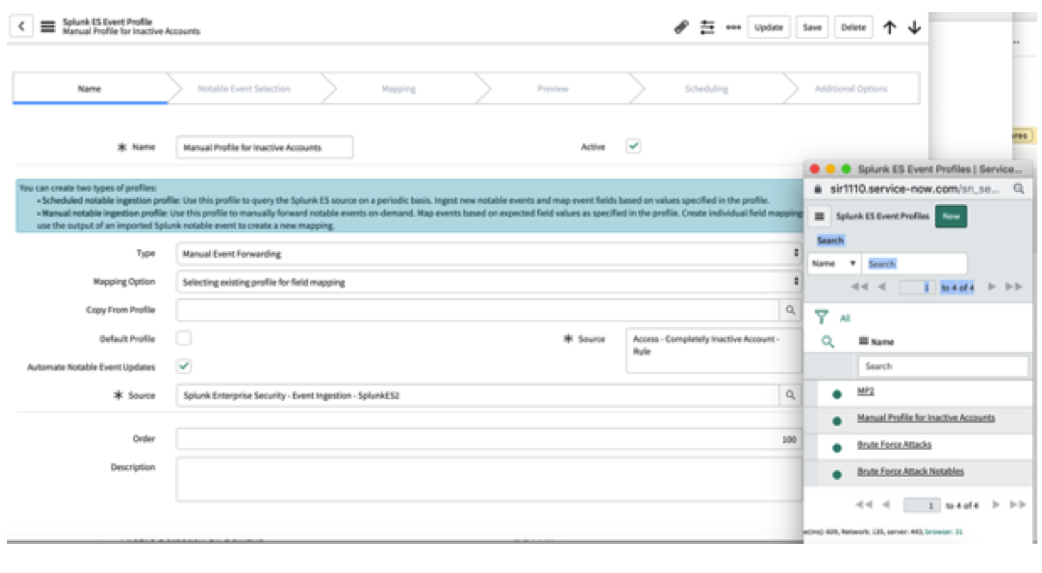Click the Update button
1042x573 pixels.
click(x=769, y=27)
